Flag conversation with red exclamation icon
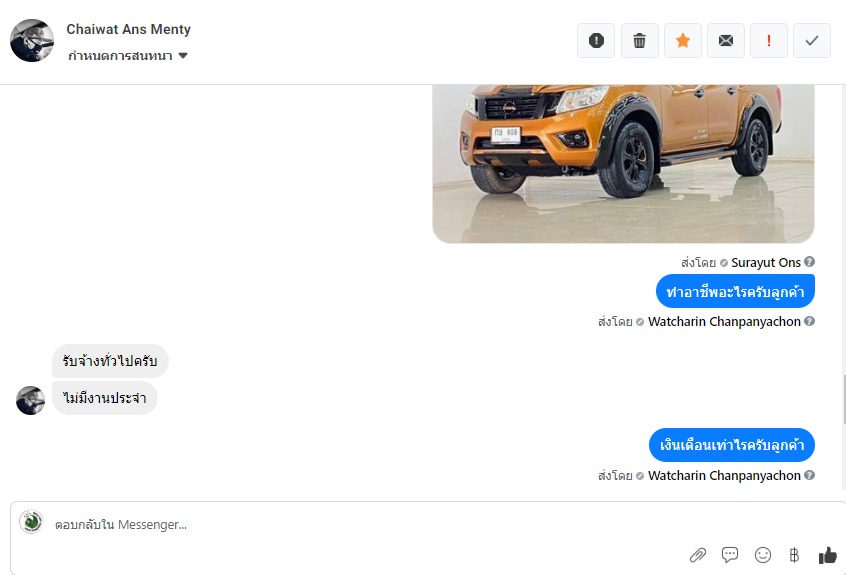The height and width of the screenshot is (575, 846). tap(768, 40)
